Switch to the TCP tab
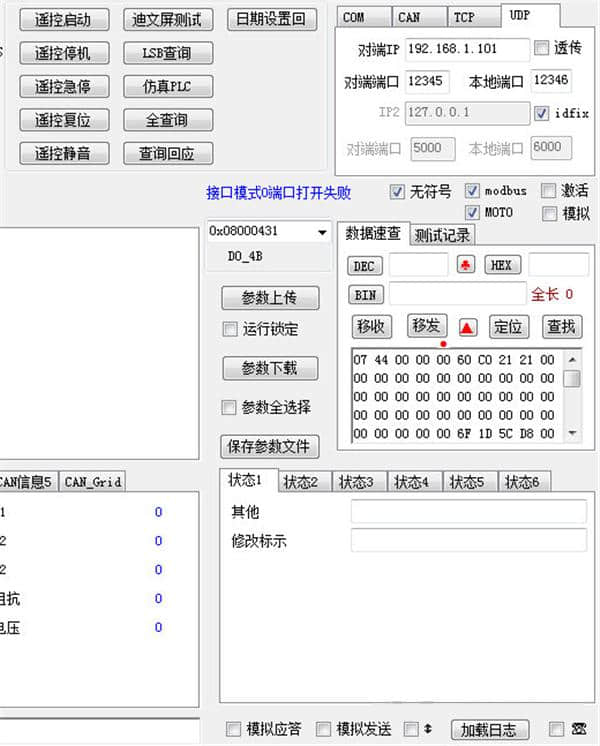Screen dimensions: 600x746 point(464,17)
